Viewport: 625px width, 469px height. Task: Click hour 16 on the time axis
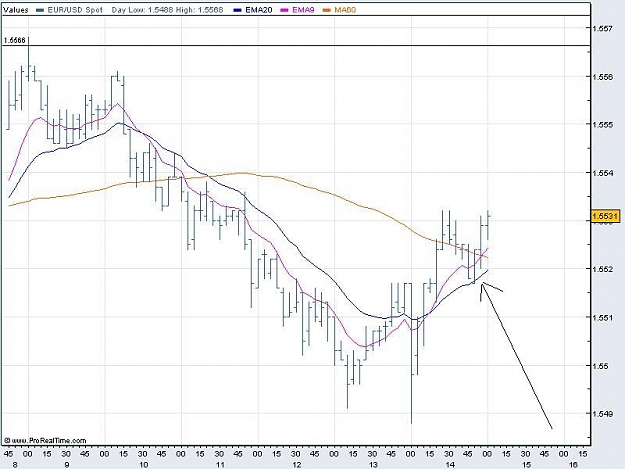click(x=573, y=465)
